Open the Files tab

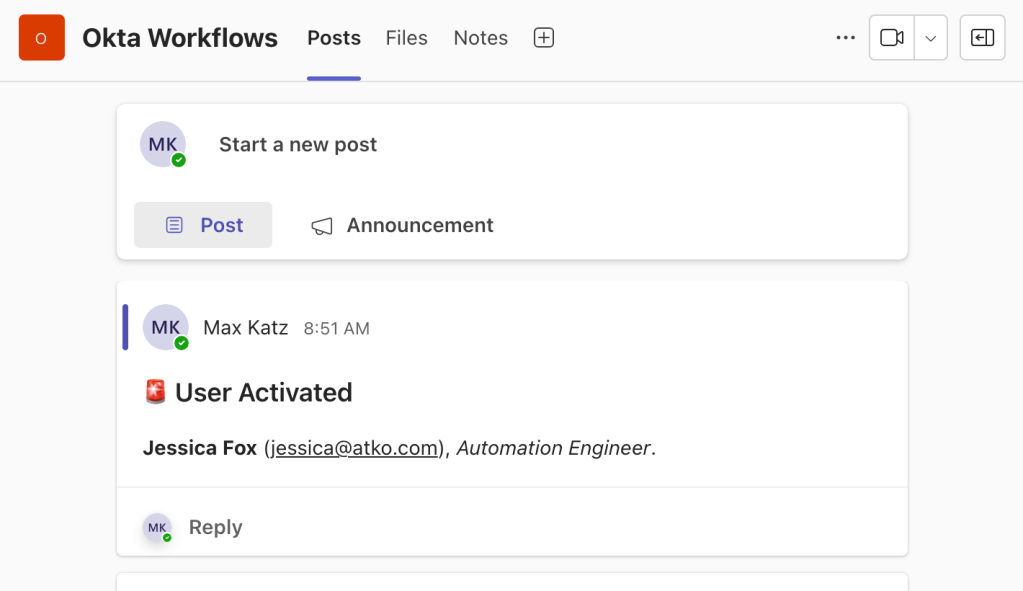coord(406,38)
